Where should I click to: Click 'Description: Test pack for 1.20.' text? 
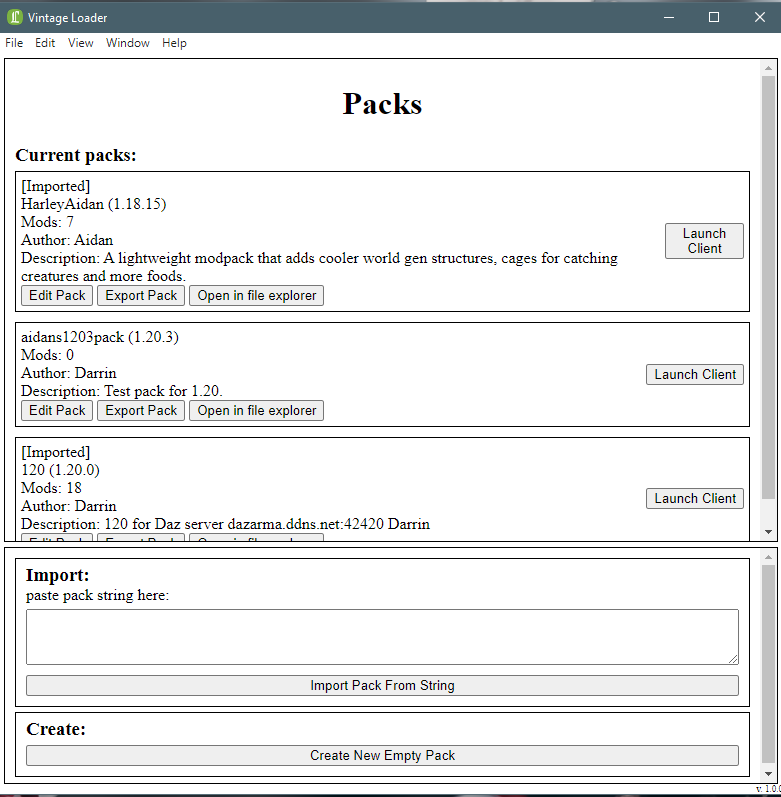[122, 391]
